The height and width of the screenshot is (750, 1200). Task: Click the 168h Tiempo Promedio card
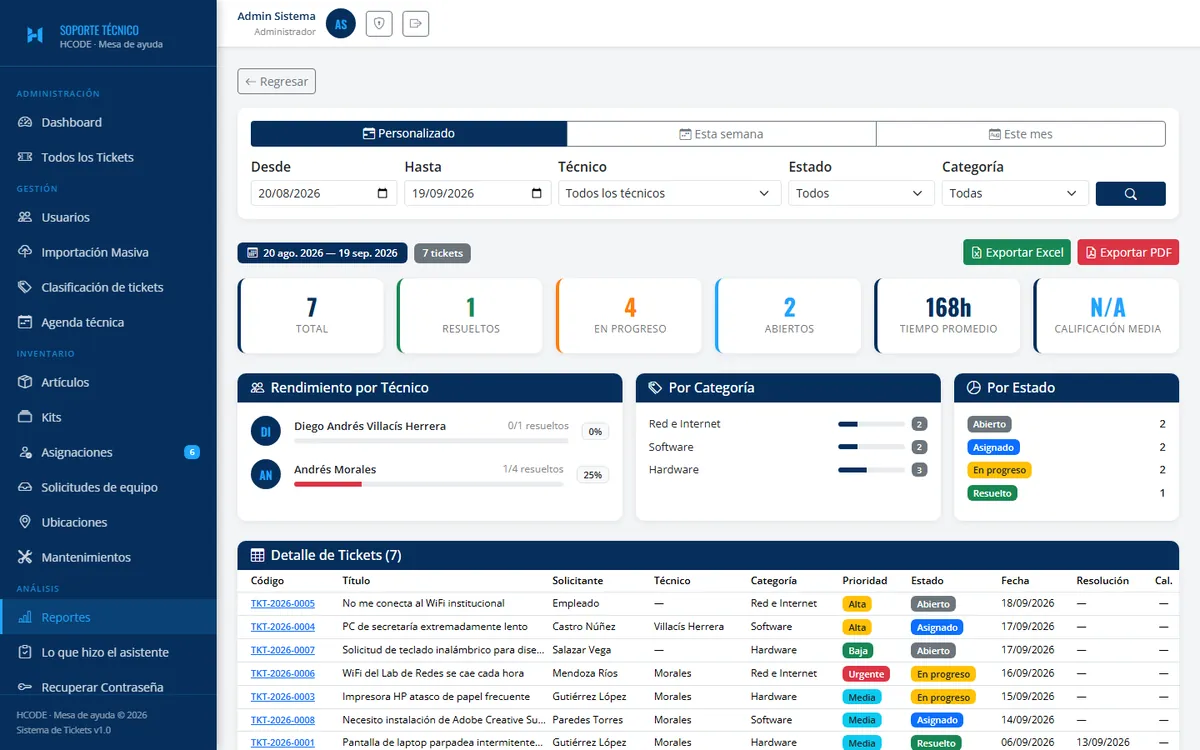948,316
